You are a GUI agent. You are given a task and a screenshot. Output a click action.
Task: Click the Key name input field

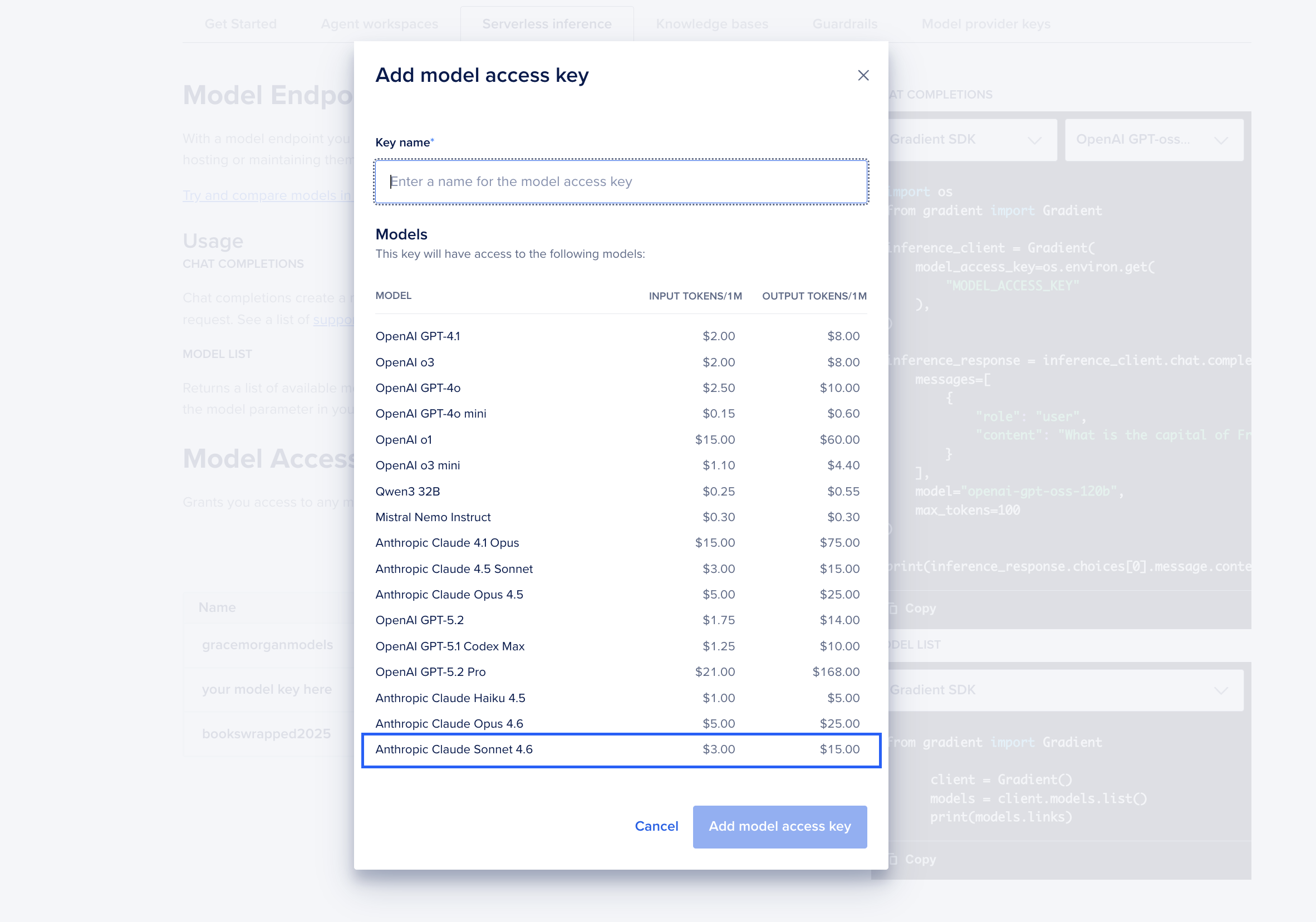click(x=621, y=182)
